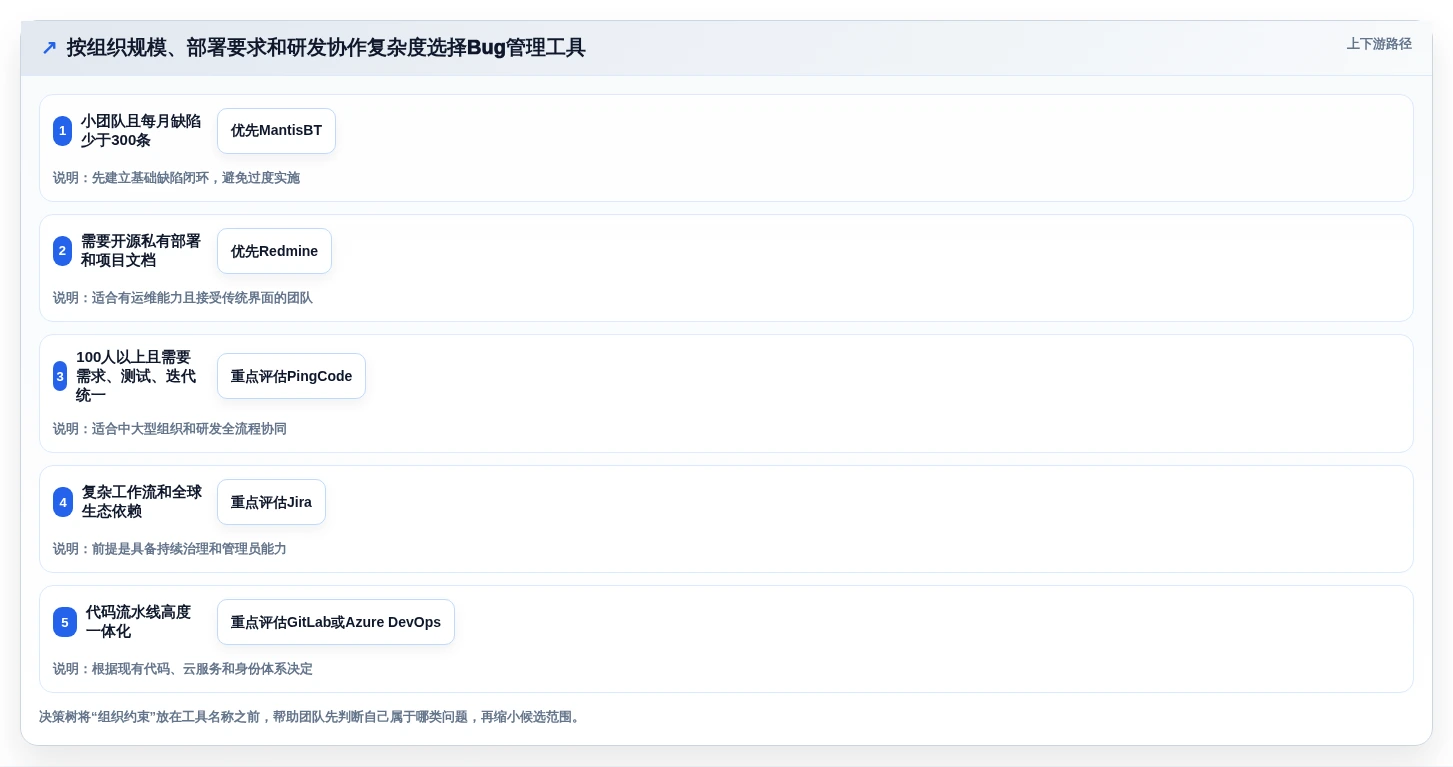The width and height of the screenshot is (1453, 767).
Task: Click step number badge 5
Action: click(x=65, y=622)
